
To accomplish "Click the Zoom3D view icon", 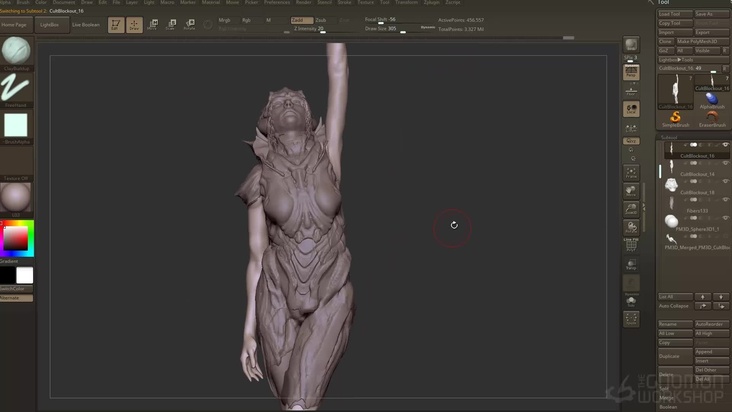I will (631, 209).
